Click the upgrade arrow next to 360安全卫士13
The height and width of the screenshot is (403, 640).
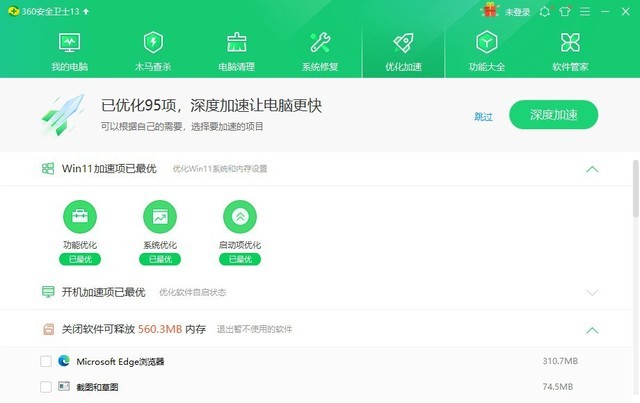(86, 11)
